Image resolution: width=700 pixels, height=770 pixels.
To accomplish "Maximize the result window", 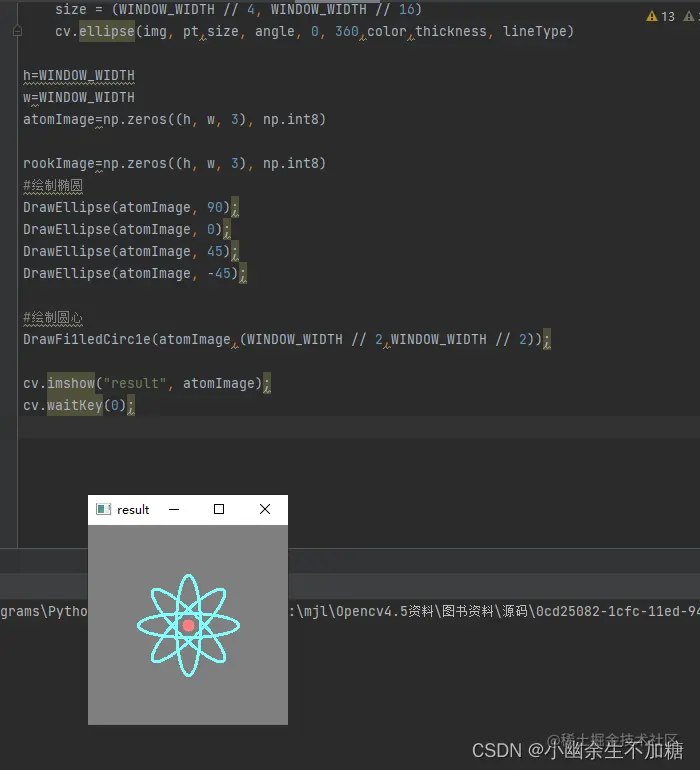I will [219, 510].
